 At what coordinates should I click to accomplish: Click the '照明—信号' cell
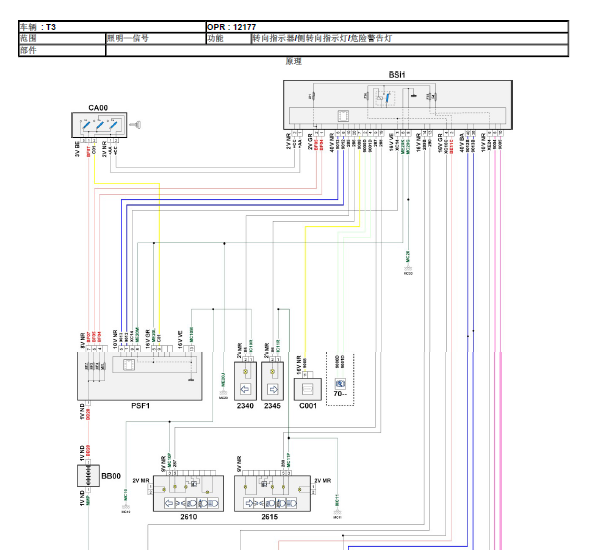[155, 38]
